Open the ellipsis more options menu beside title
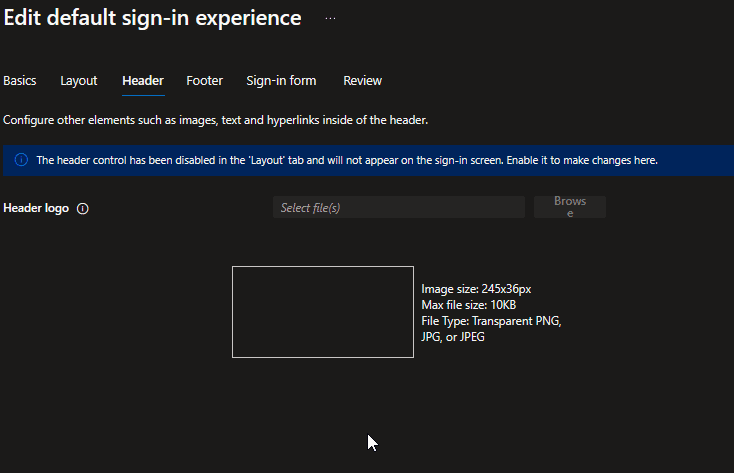 pyautogui.click(x=330, y=18)
